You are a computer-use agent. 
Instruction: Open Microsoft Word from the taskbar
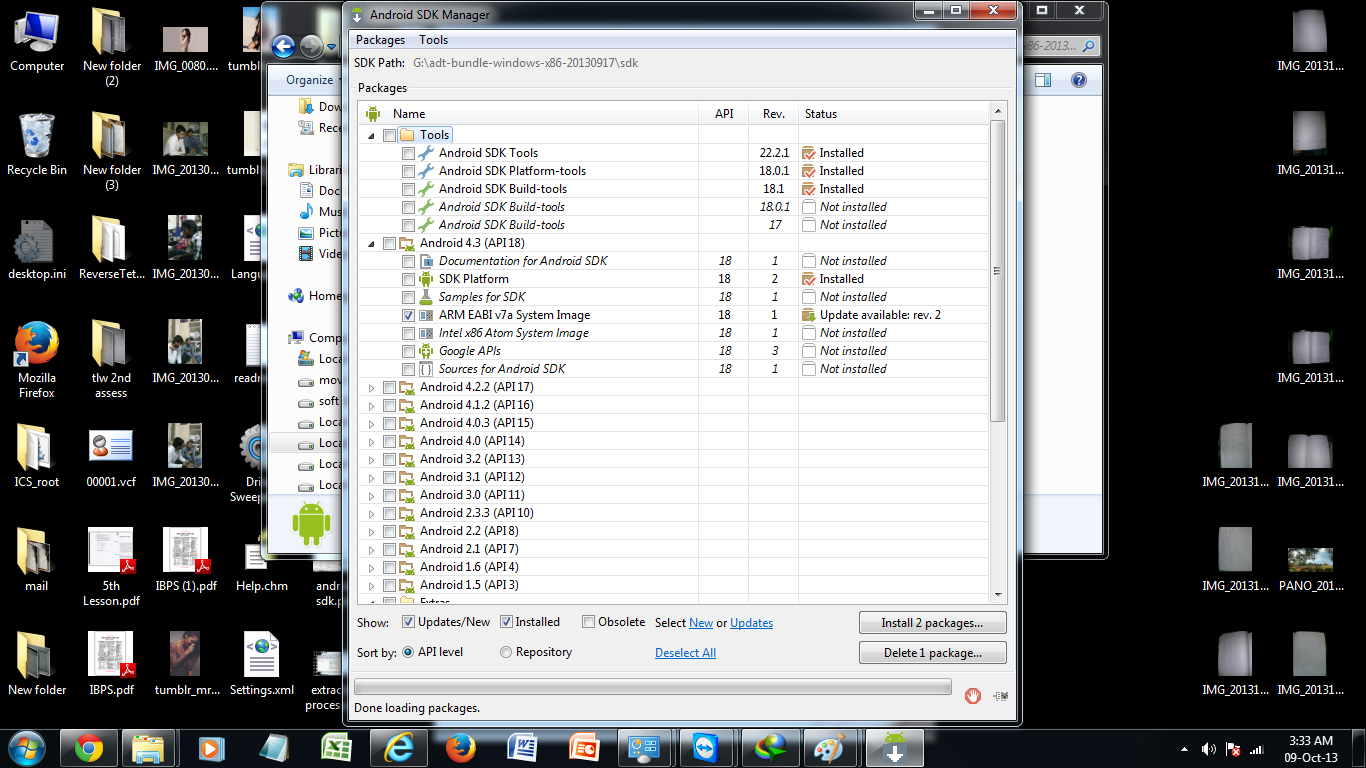(522, 748)
